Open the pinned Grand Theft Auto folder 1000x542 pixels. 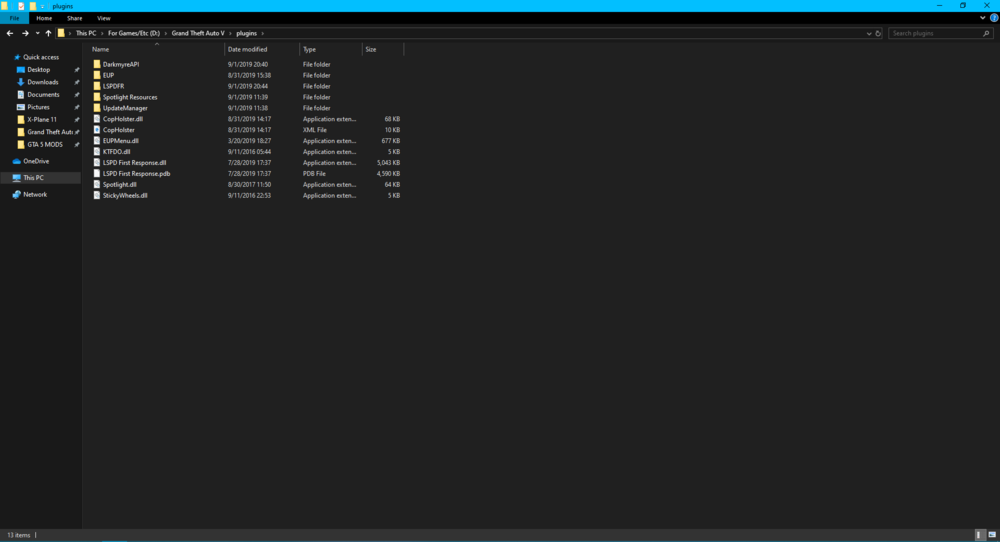coord(50,132)
